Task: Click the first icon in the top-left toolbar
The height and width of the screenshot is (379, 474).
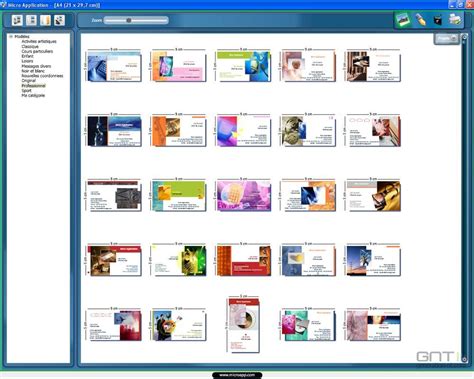Action: point(17,20)
